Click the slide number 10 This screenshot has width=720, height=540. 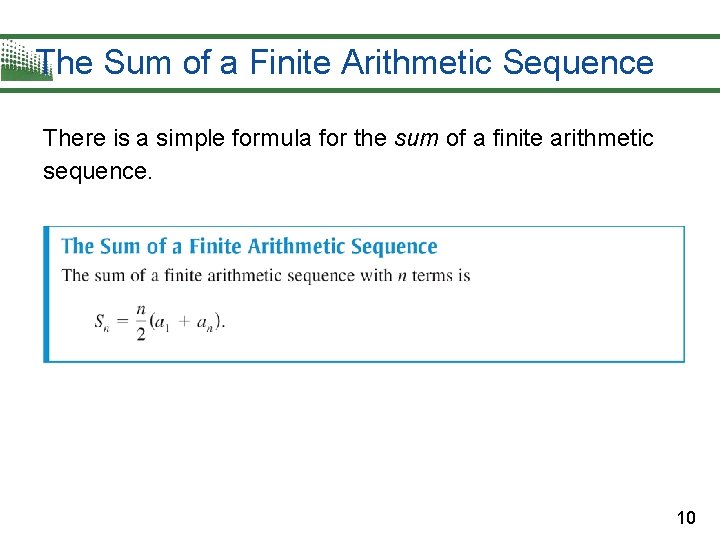(685, 517)
